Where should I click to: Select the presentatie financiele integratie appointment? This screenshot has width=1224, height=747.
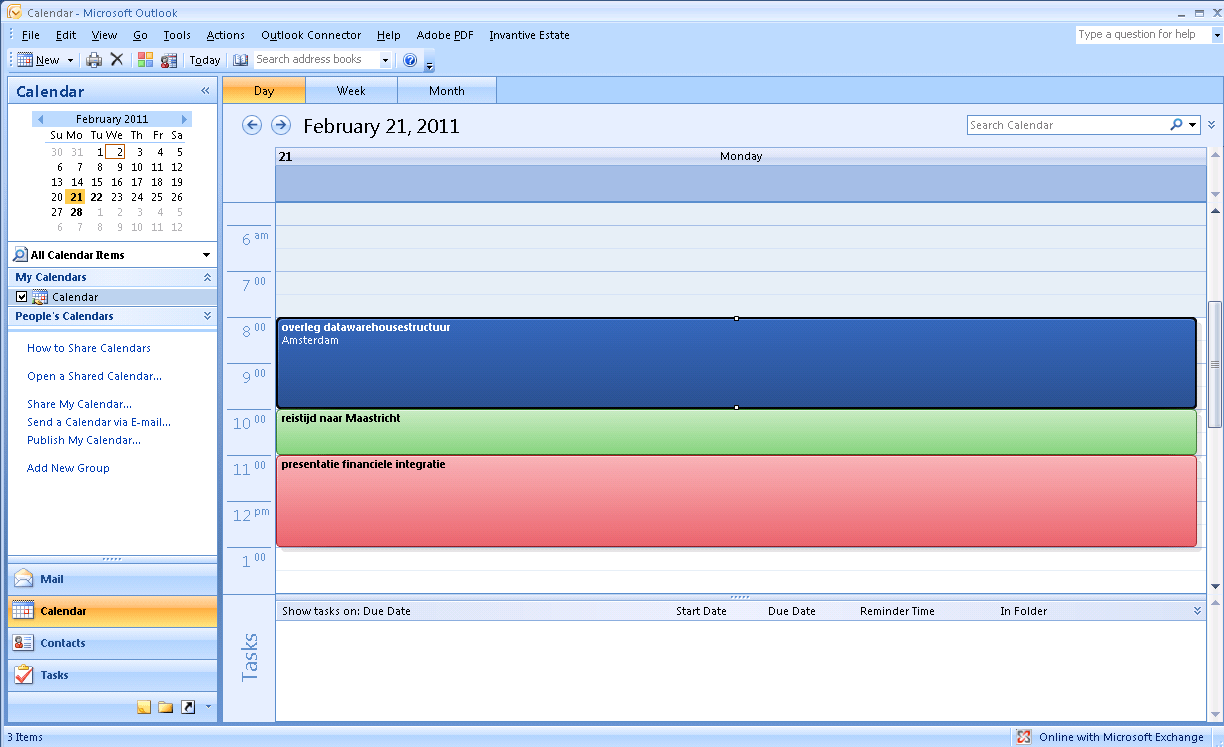[x=736, y=501]
